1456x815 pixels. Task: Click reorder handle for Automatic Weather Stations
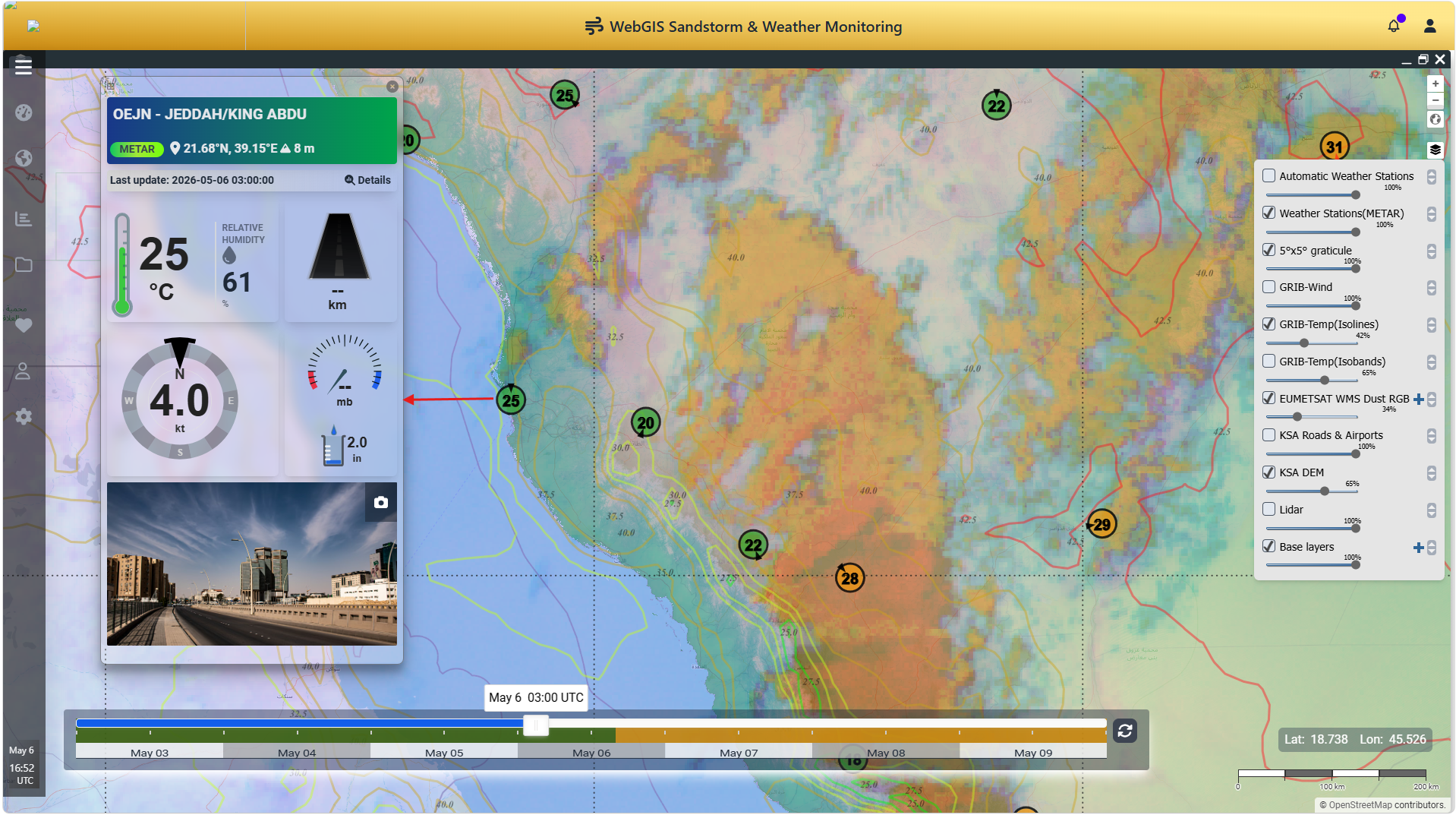coord(1431,177)
